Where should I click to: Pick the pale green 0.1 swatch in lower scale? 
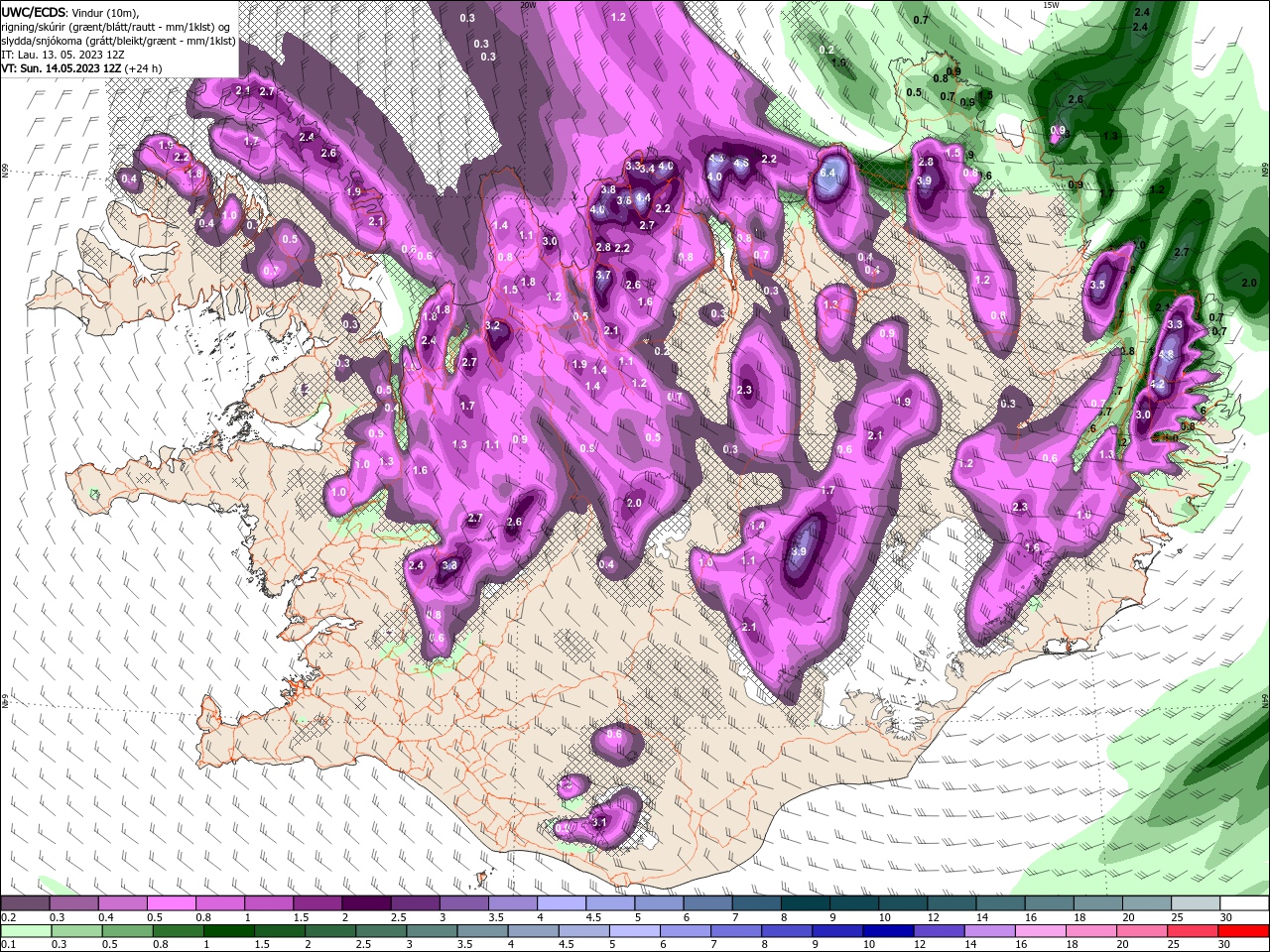26,931
